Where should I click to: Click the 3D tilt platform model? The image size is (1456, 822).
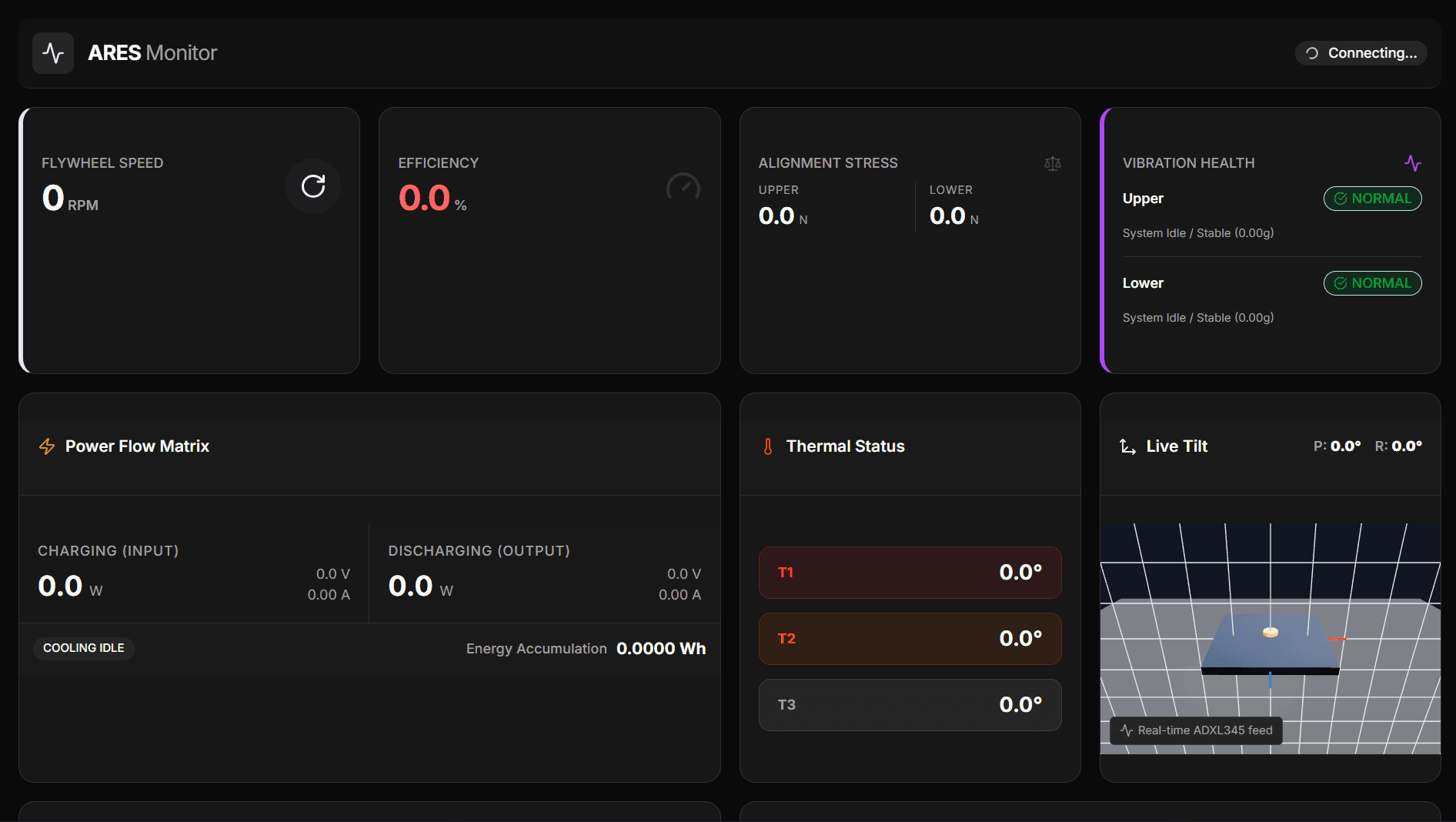1270,643
